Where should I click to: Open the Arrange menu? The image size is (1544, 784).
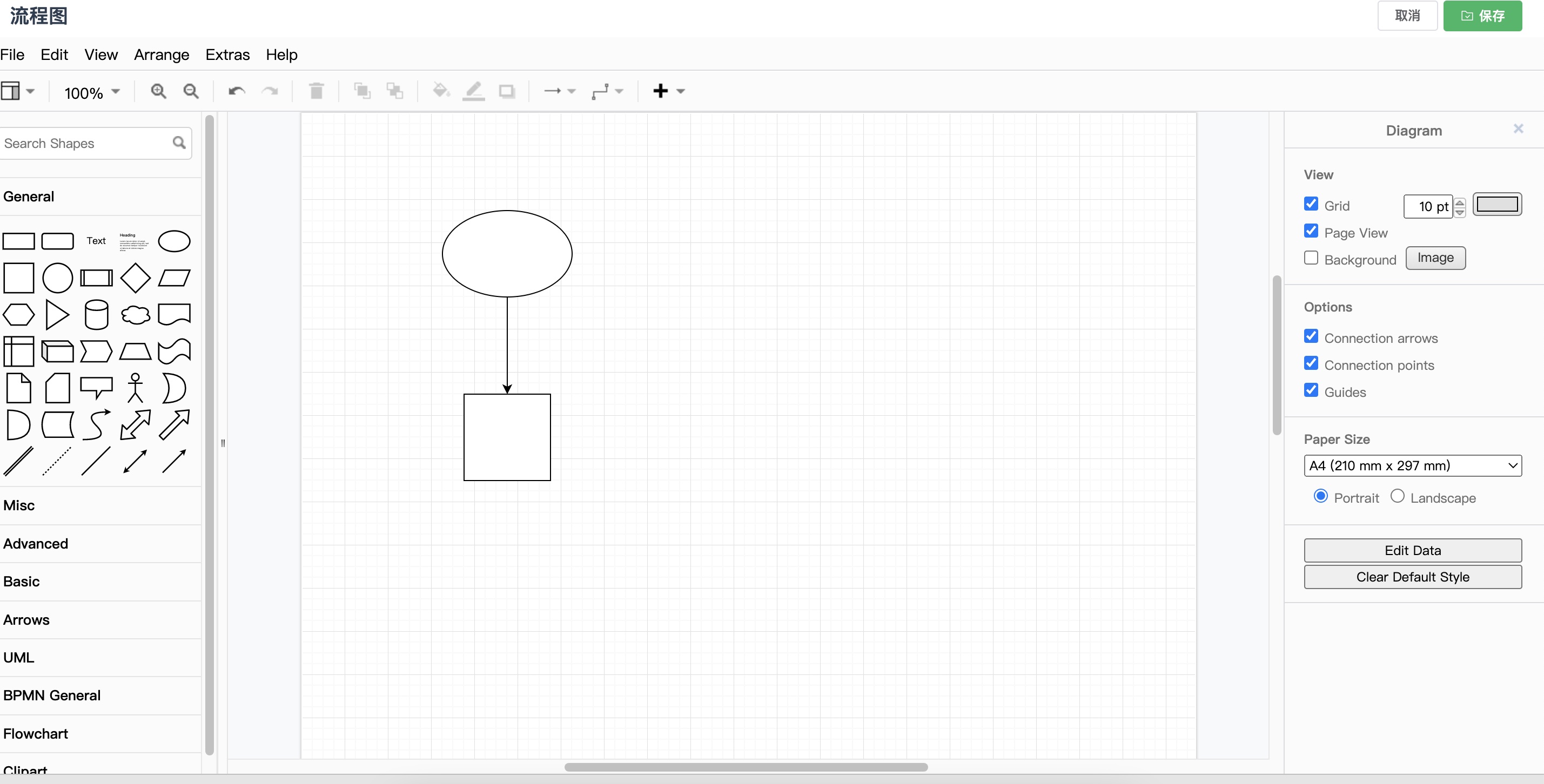tap(161, 55)
